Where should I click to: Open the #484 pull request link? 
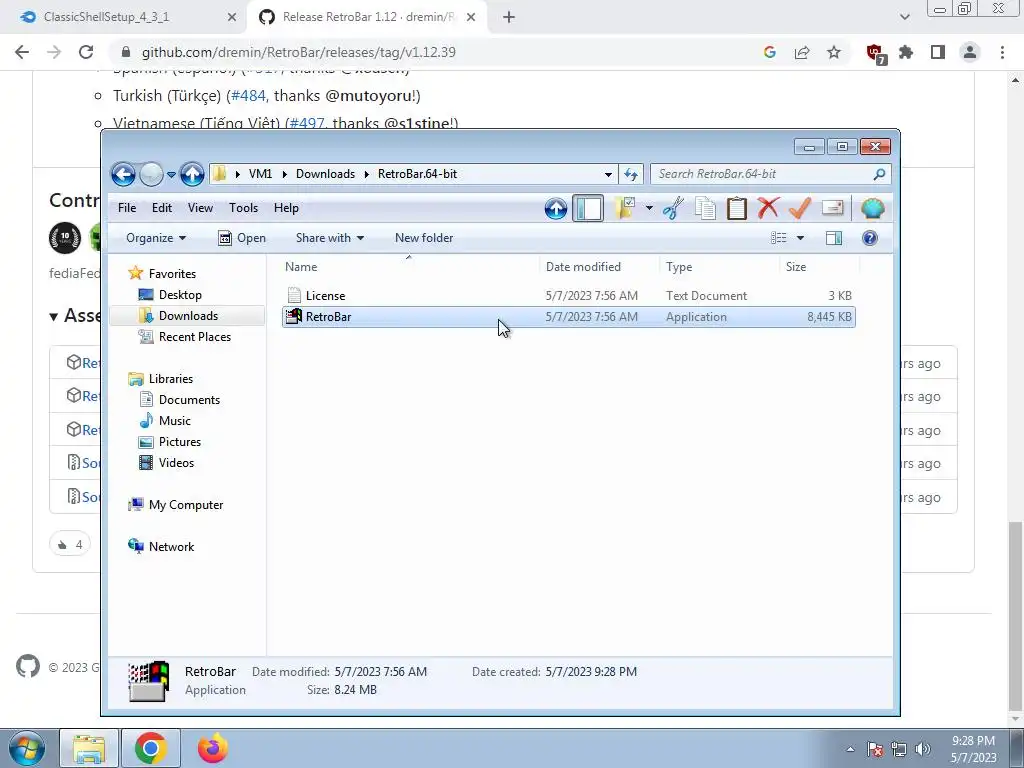(248, 95)
